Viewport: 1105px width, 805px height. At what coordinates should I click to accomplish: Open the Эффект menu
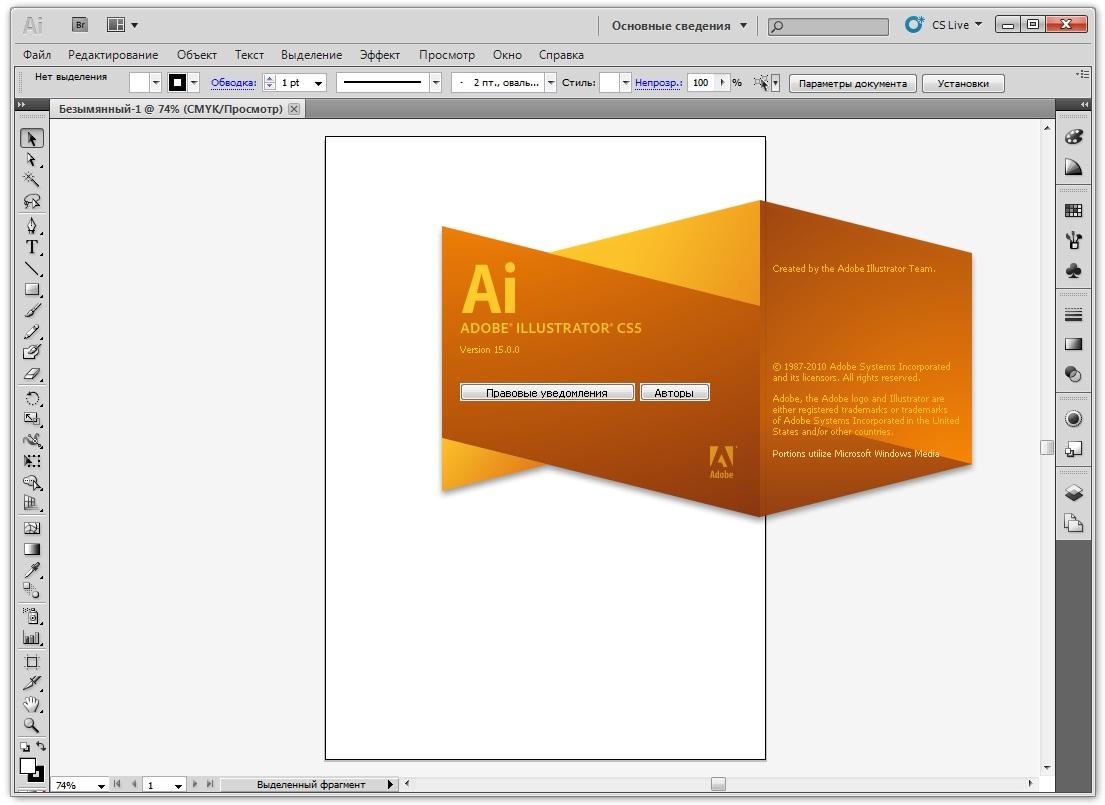(380, 54)
